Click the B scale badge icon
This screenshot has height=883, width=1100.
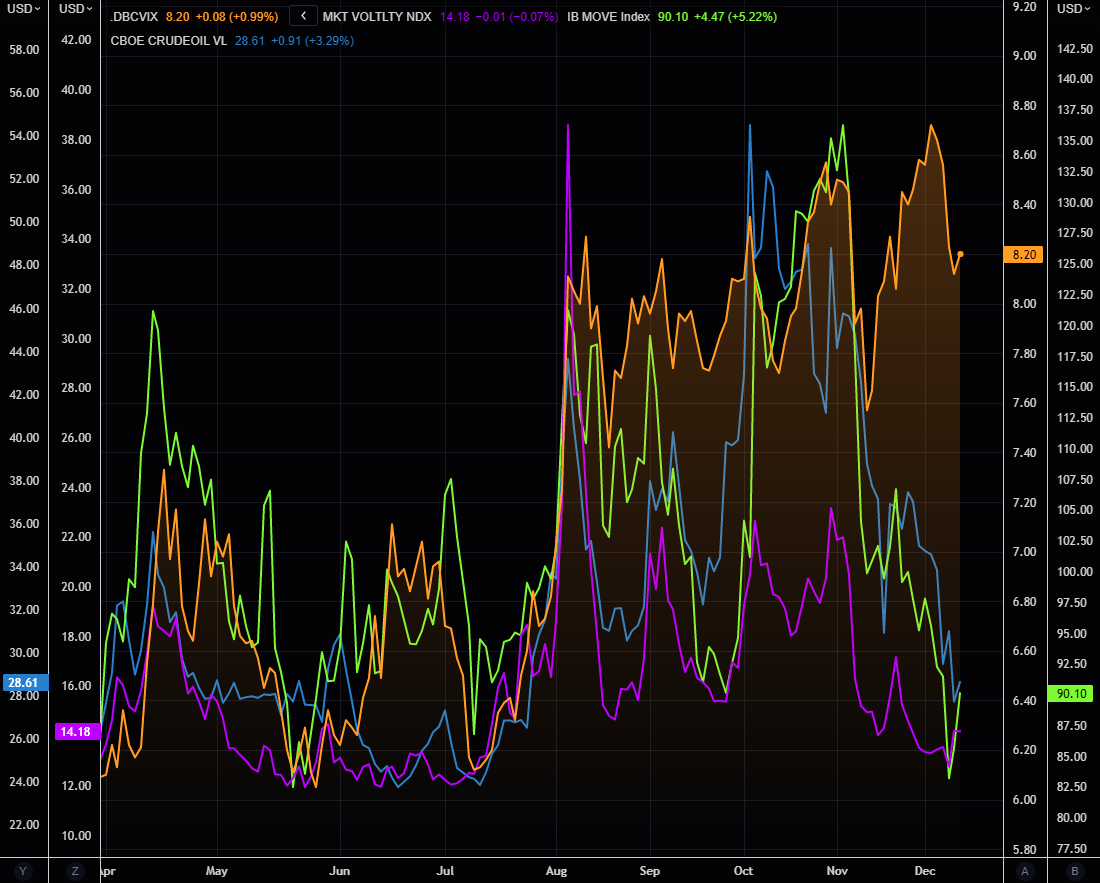(x=1075, y=871)
